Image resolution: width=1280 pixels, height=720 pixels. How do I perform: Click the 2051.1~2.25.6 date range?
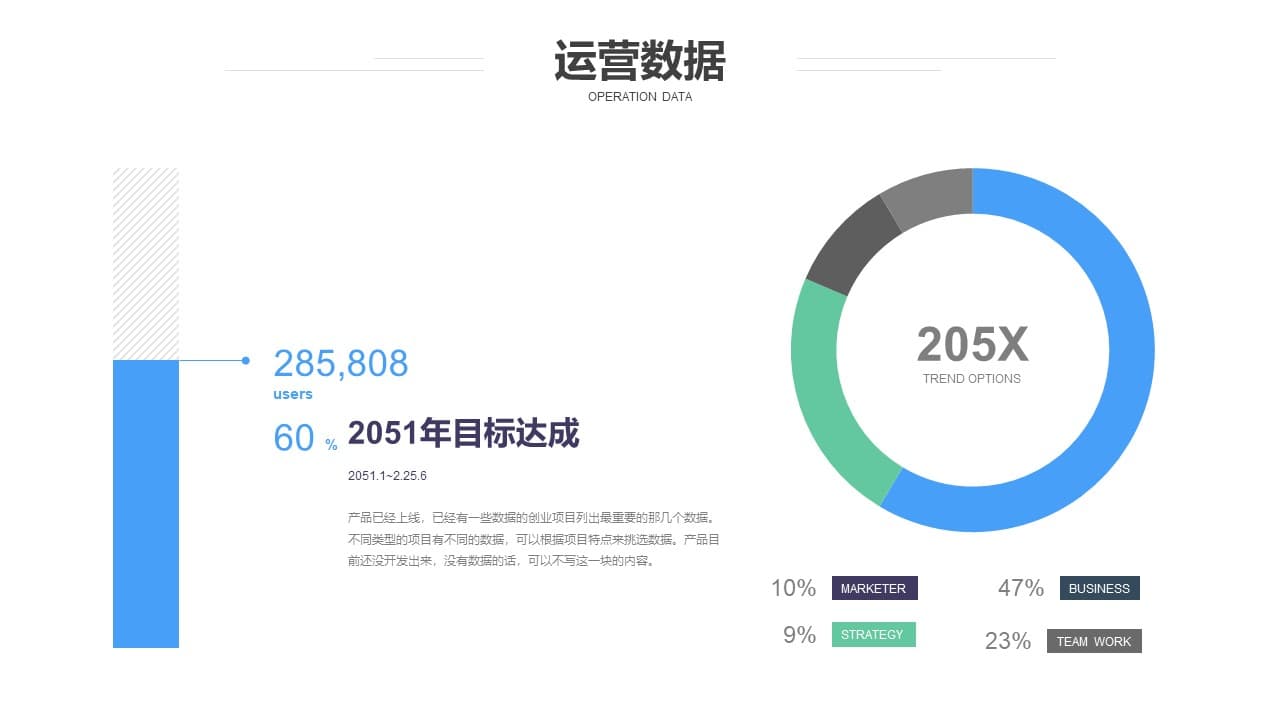387,476
